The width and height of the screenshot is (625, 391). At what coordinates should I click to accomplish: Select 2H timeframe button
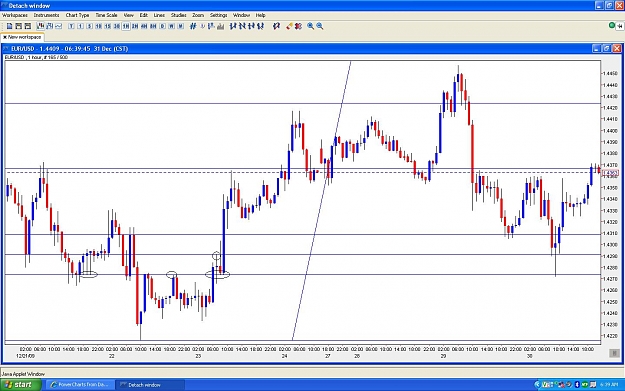[135, 26]
